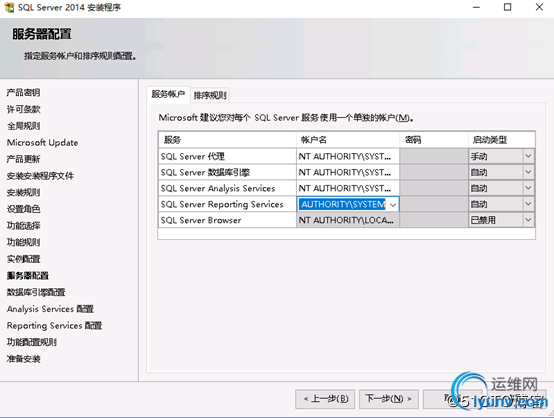This screenshot has width=554, height=418.
Task: Click 许可条款 step in sidebar
Action: point(23,109)
